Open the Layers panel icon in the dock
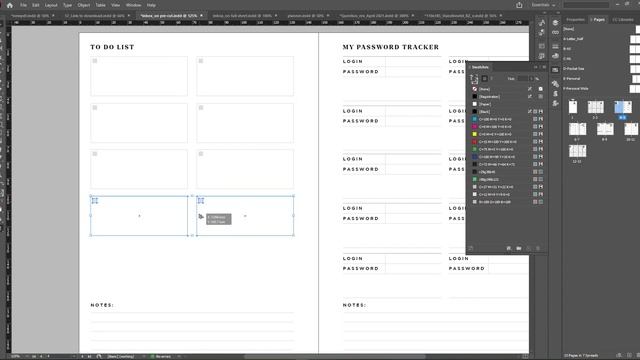 (x=555, y=22)
